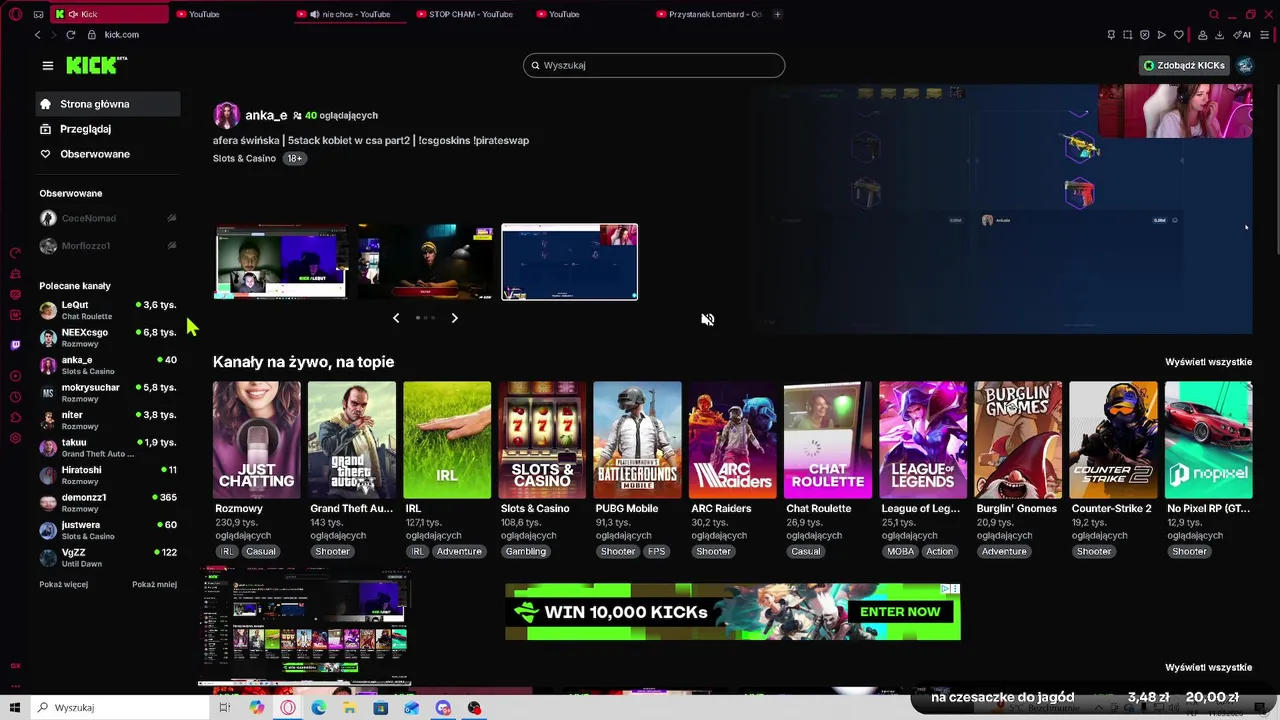Open Przeglądaj in the sidebar

pos(107,129)
